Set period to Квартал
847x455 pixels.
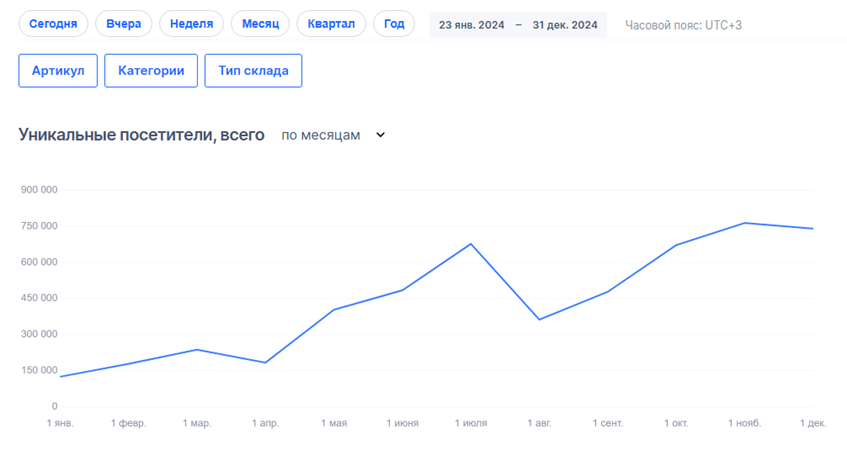[x=331, y=24]
